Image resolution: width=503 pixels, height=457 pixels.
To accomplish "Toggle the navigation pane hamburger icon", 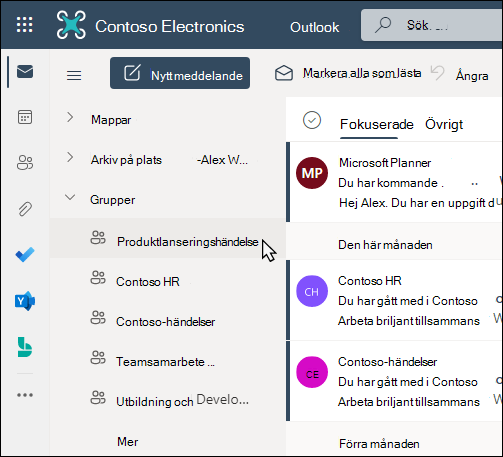I will coord(74,75).
